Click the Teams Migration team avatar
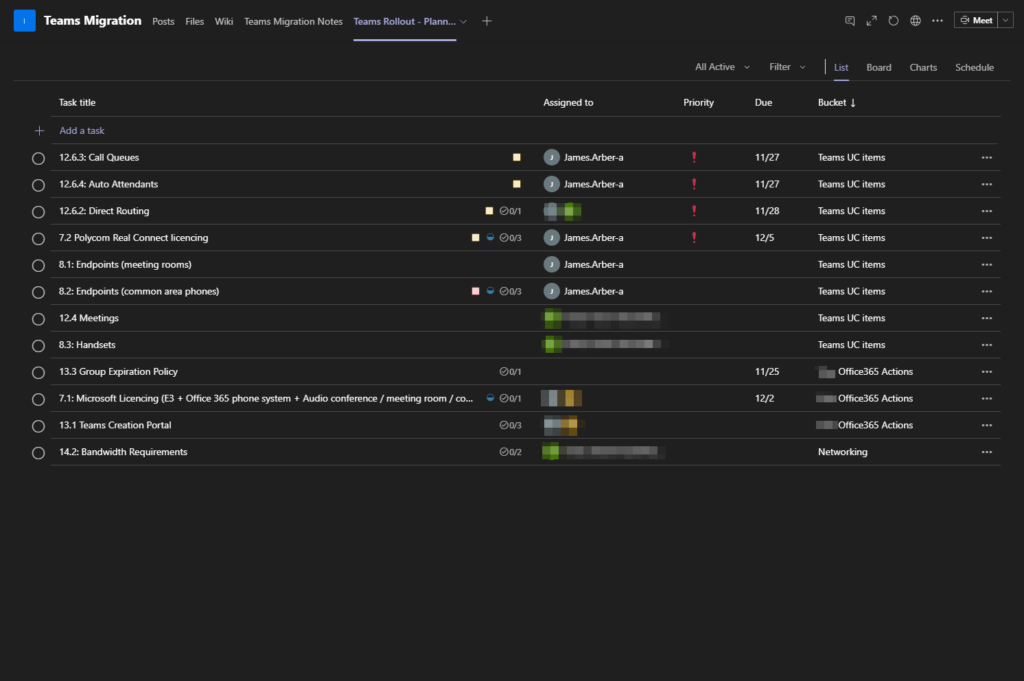This screenshot has width=1024, height=681. click(x=25, y=21)
